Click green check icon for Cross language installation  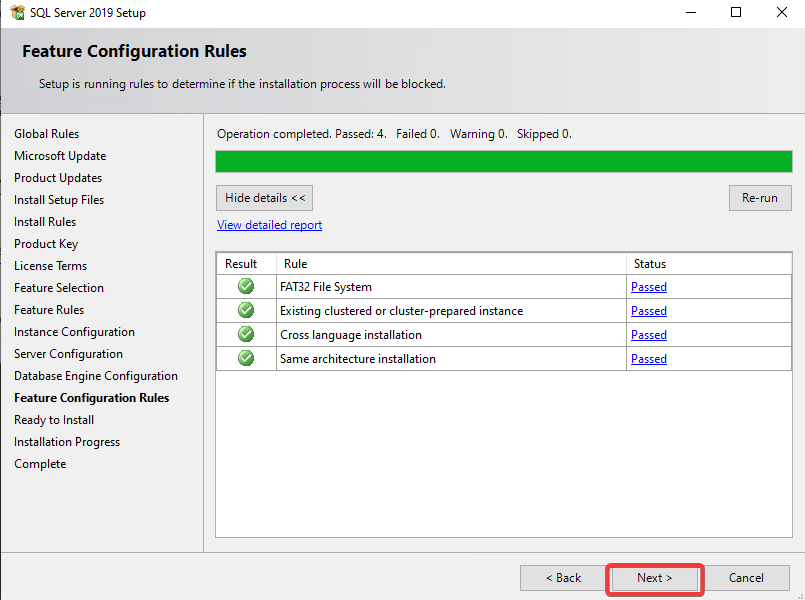click(x=246, y=334)
